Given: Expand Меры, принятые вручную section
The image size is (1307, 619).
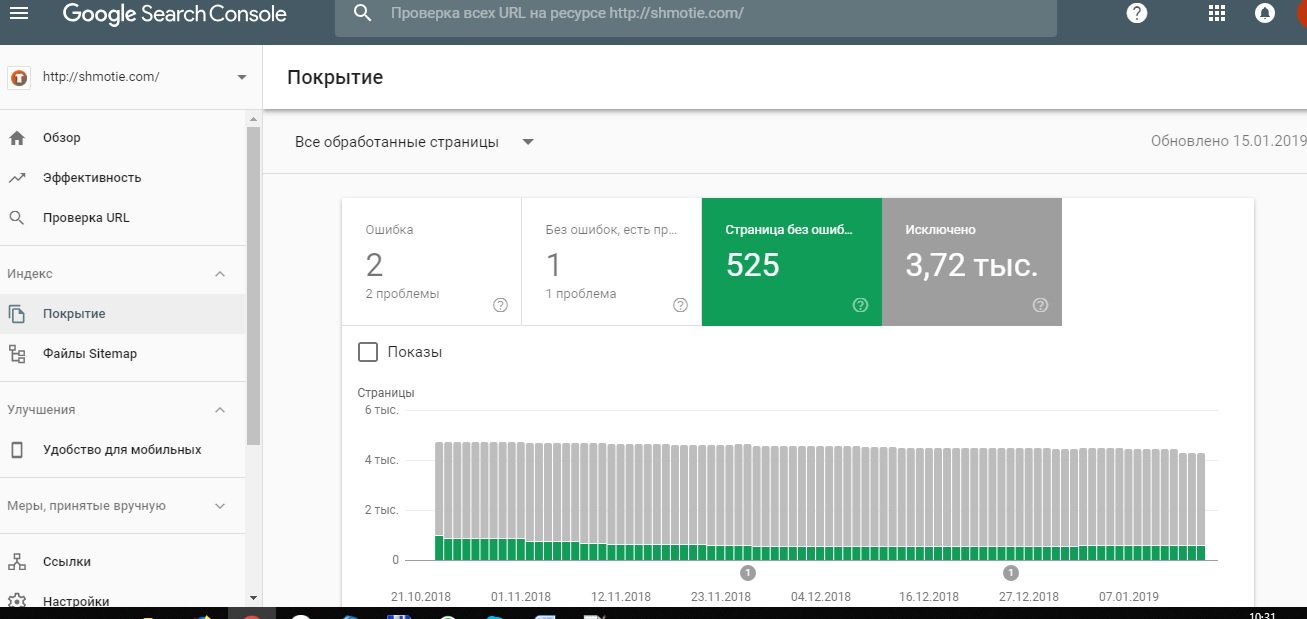Looking at the screenshot, I should (x=221, y=506).
